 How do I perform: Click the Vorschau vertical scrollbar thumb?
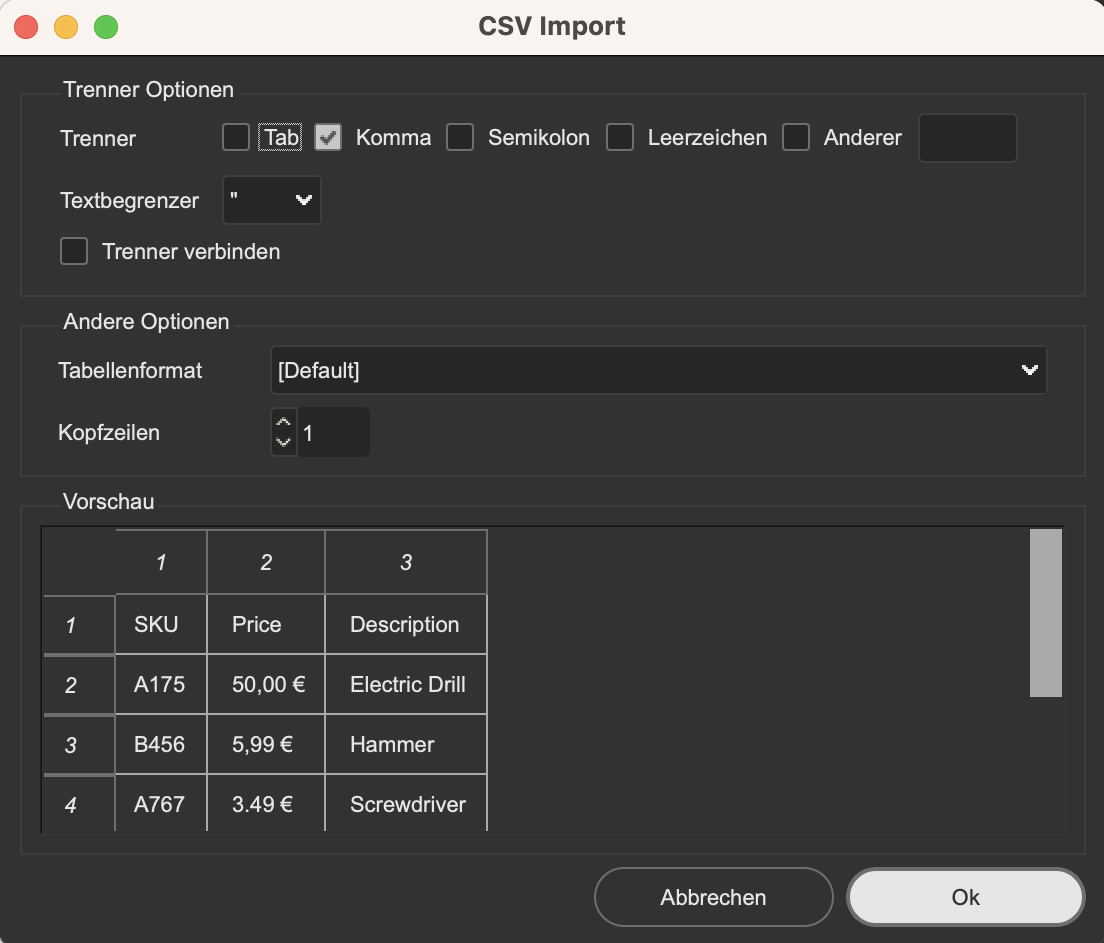click(x=1046, y=613)
